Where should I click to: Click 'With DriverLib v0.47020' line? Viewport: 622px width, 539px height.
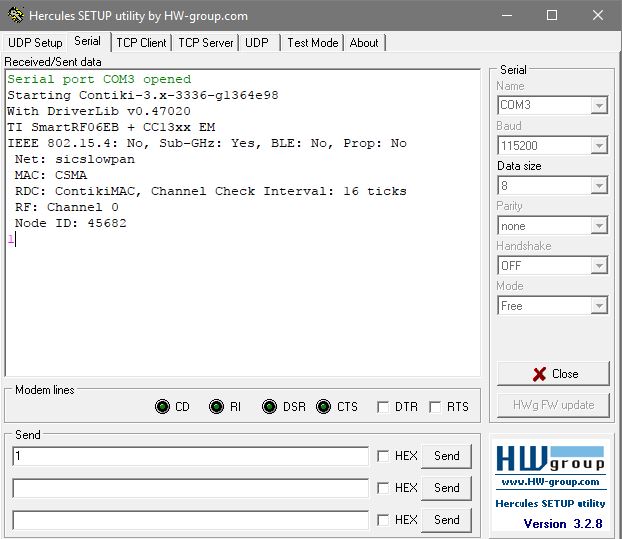click(99, 111)
